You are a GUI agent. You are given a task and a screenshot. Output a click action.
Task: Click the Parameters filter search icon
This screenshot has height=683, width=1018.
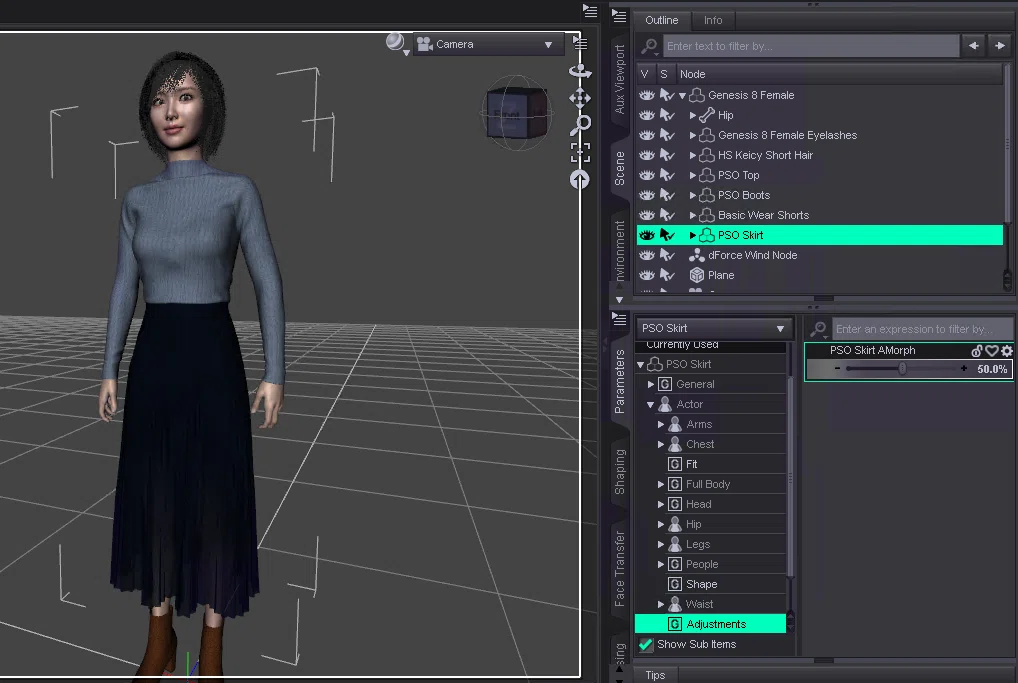tap(819, 329)
